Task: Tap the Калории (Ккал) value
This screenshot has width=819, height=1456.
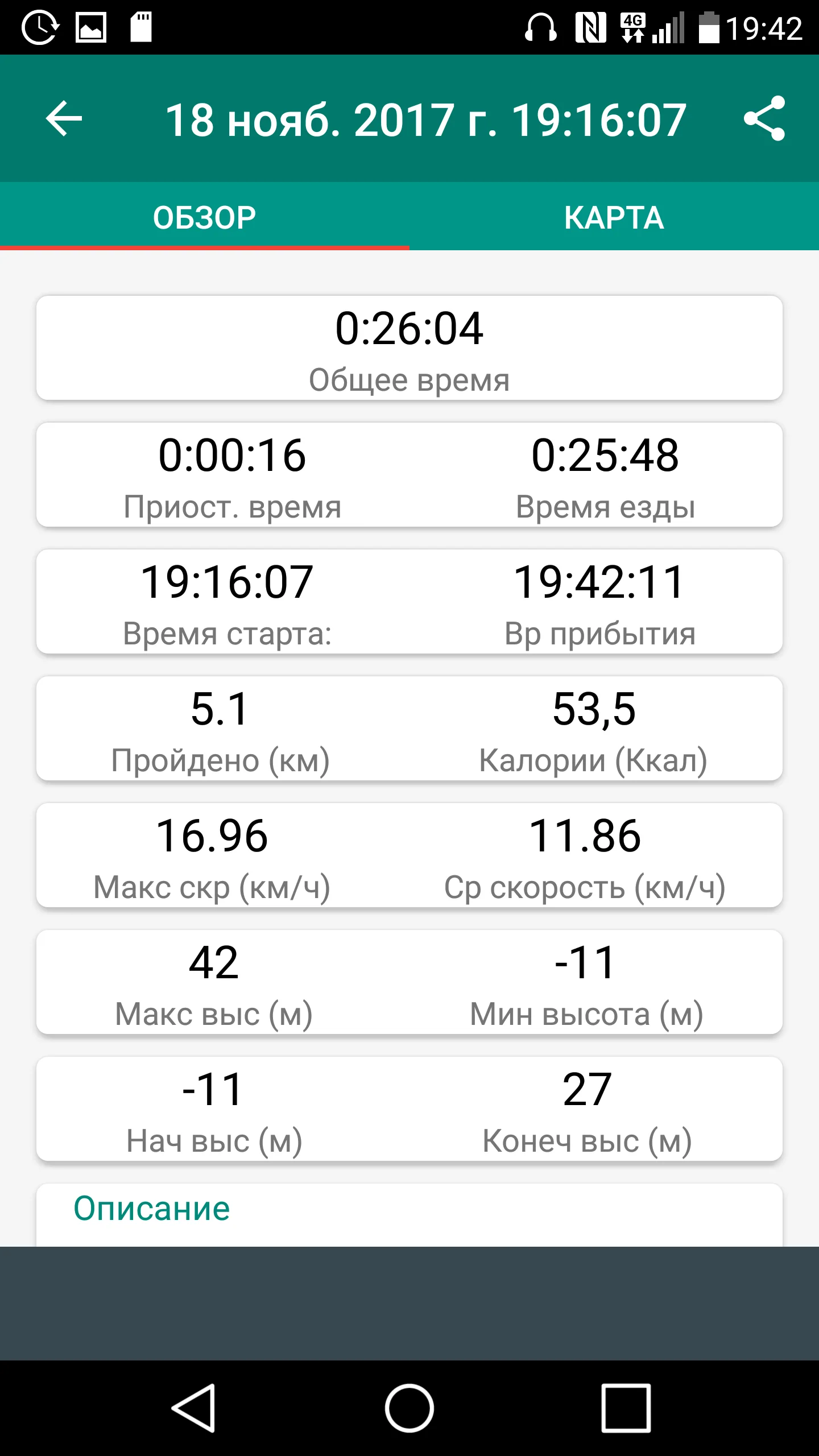Action: coord(594,710)
